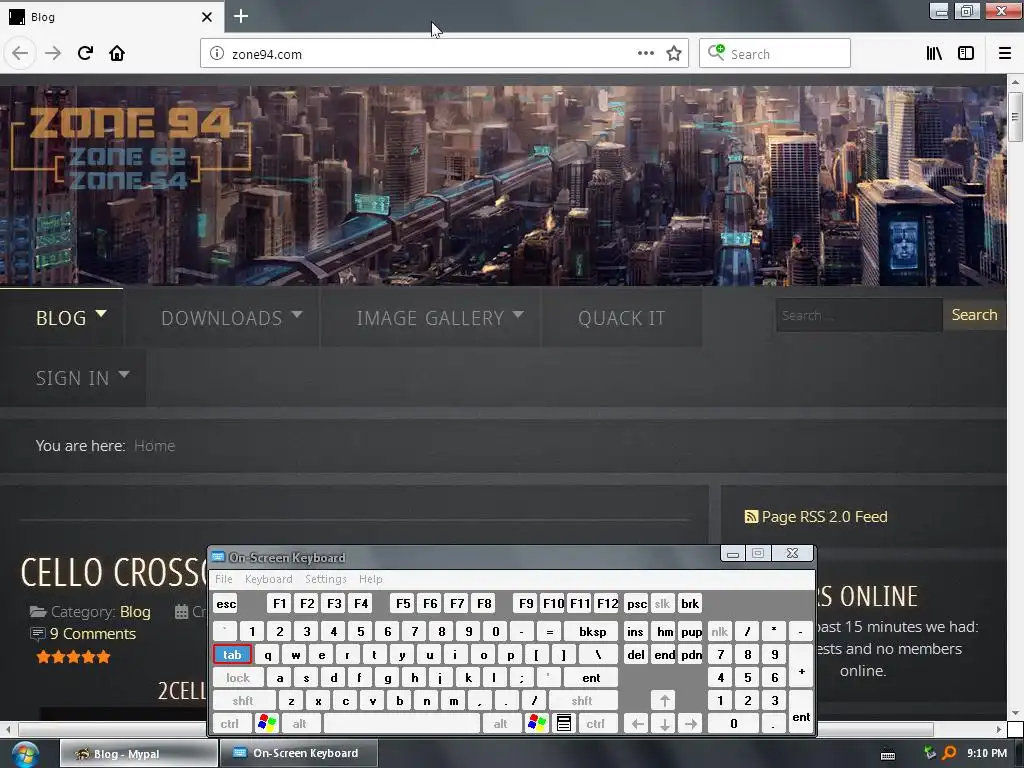1024x768 pixels.
Task: Click the left arrow key on keyboard
Action: pyautogui.click(x=637, y=724)
